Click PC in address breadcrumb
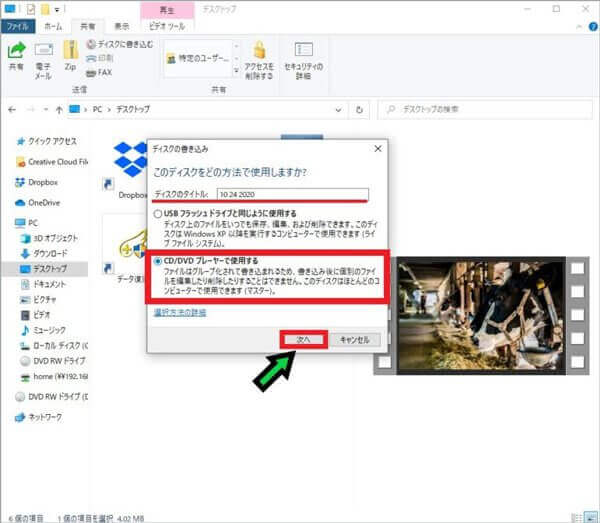600x523 pixels. (98, 109)
